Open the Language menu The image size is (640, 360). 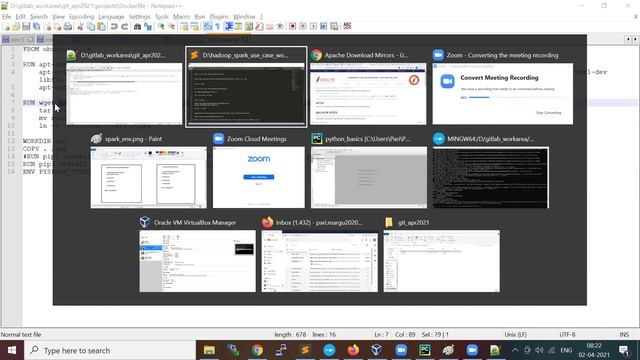tap(111, 17)
